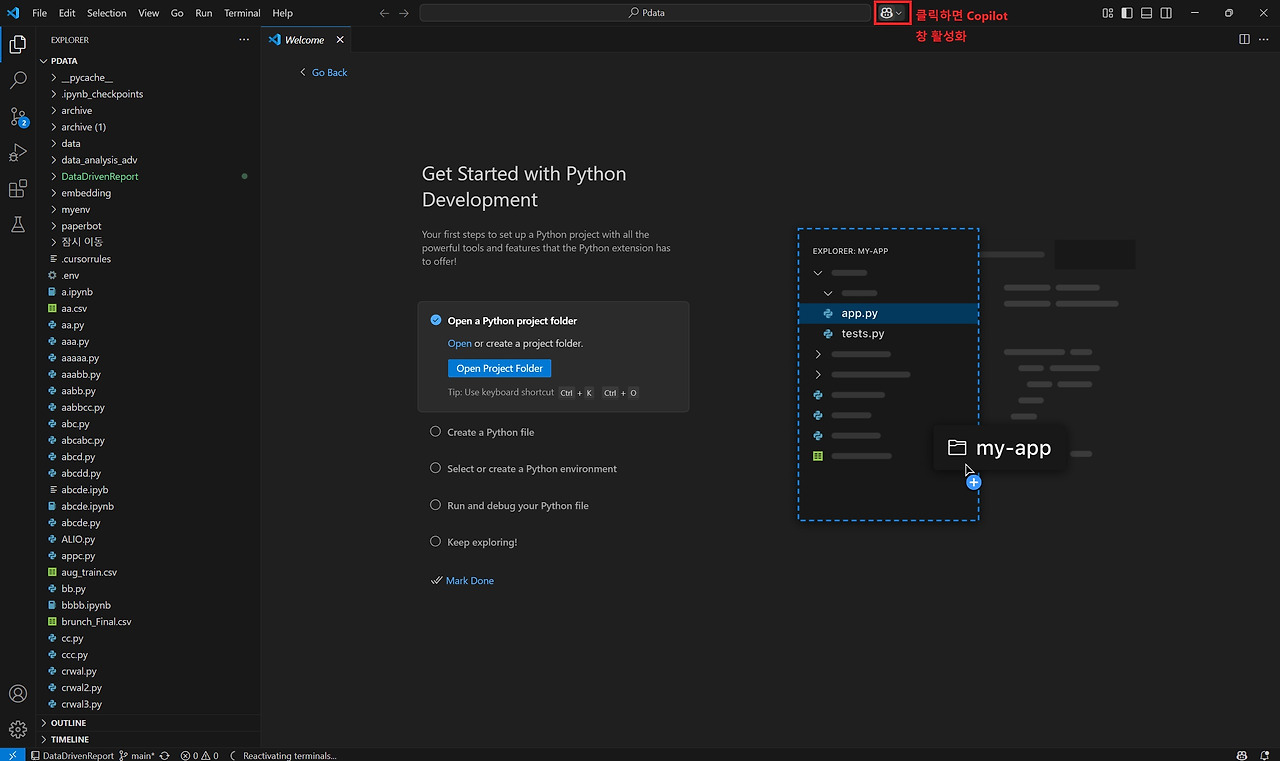Expand the archive folder
The image size is (1280, 761).
click(76, 110)
